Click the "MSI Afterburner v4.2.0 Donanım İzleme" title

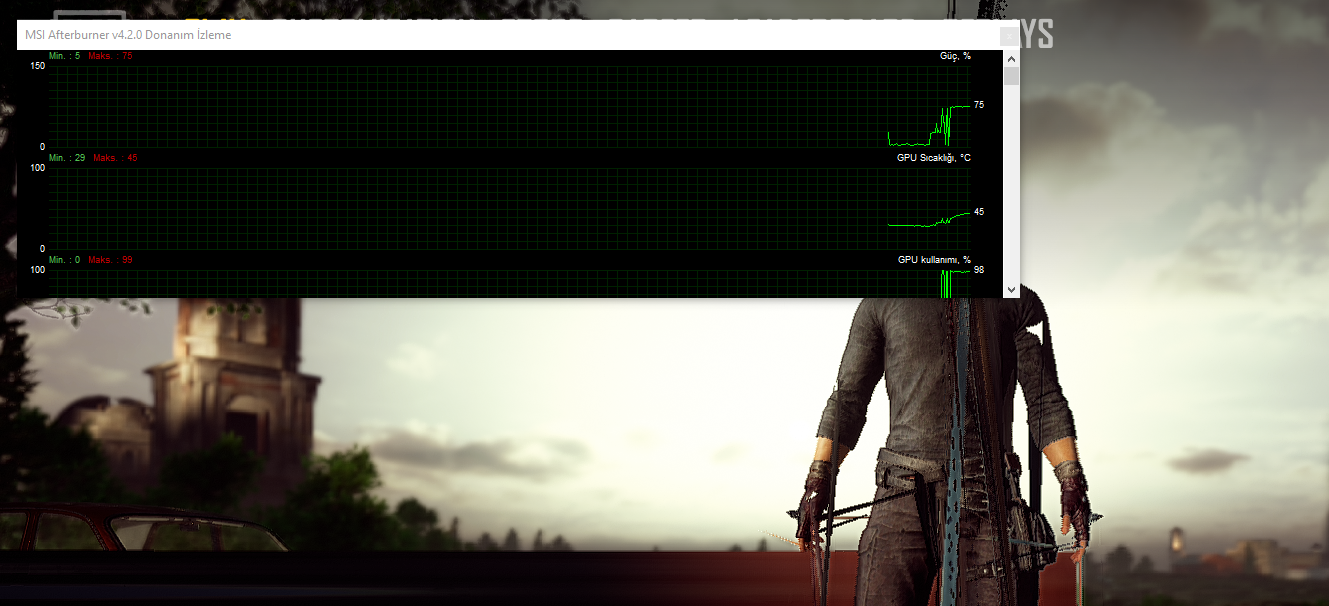tap(128, 35)
